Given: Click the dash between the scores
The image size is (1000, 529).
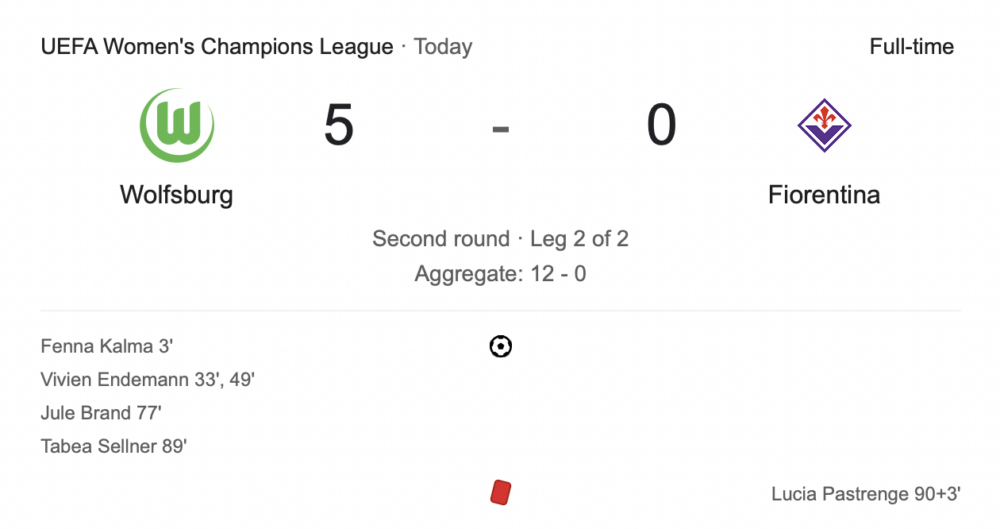Looking at the screenshot, I should [500, 128].
